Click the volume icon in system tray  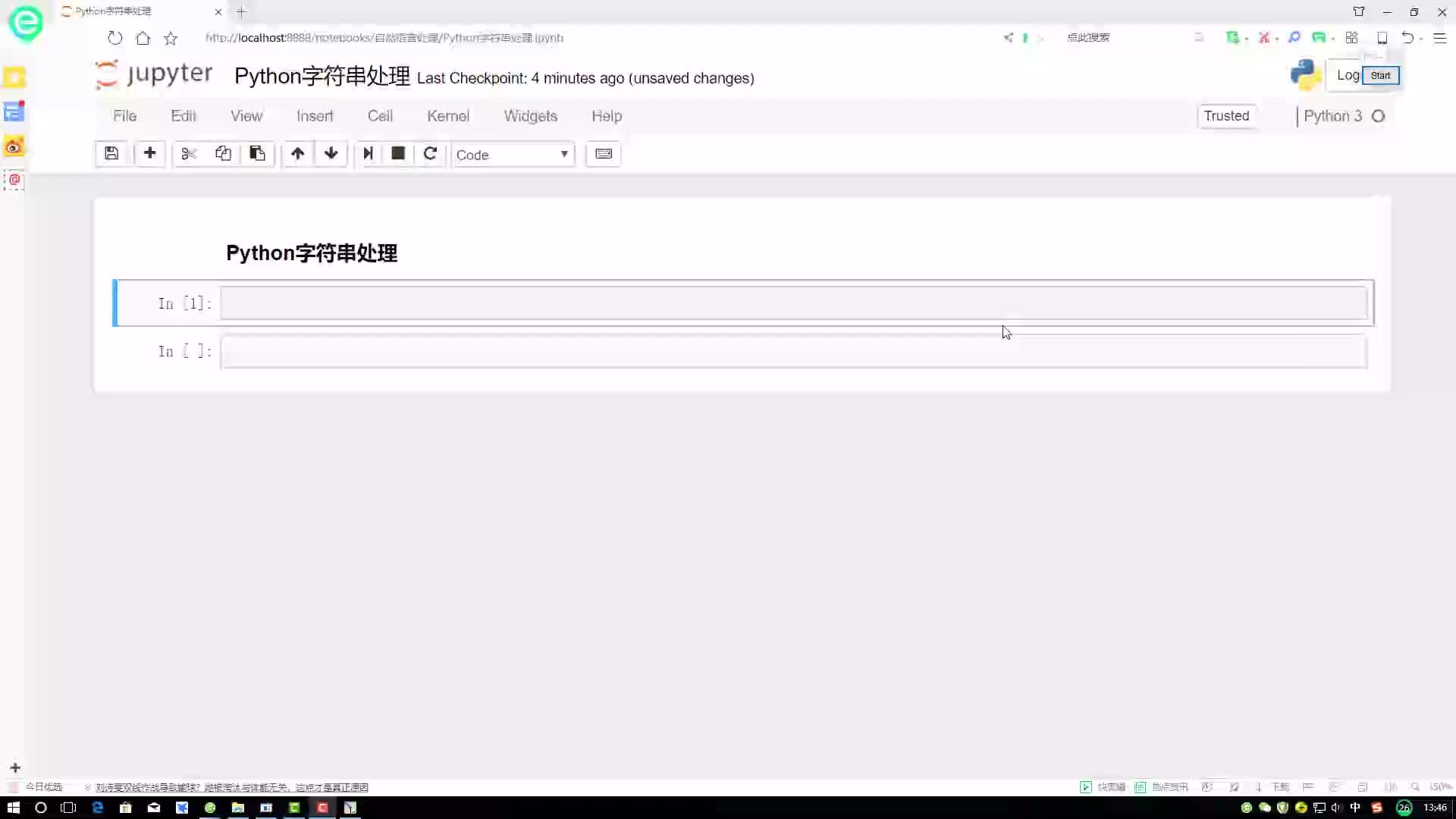pos(1336,808)
